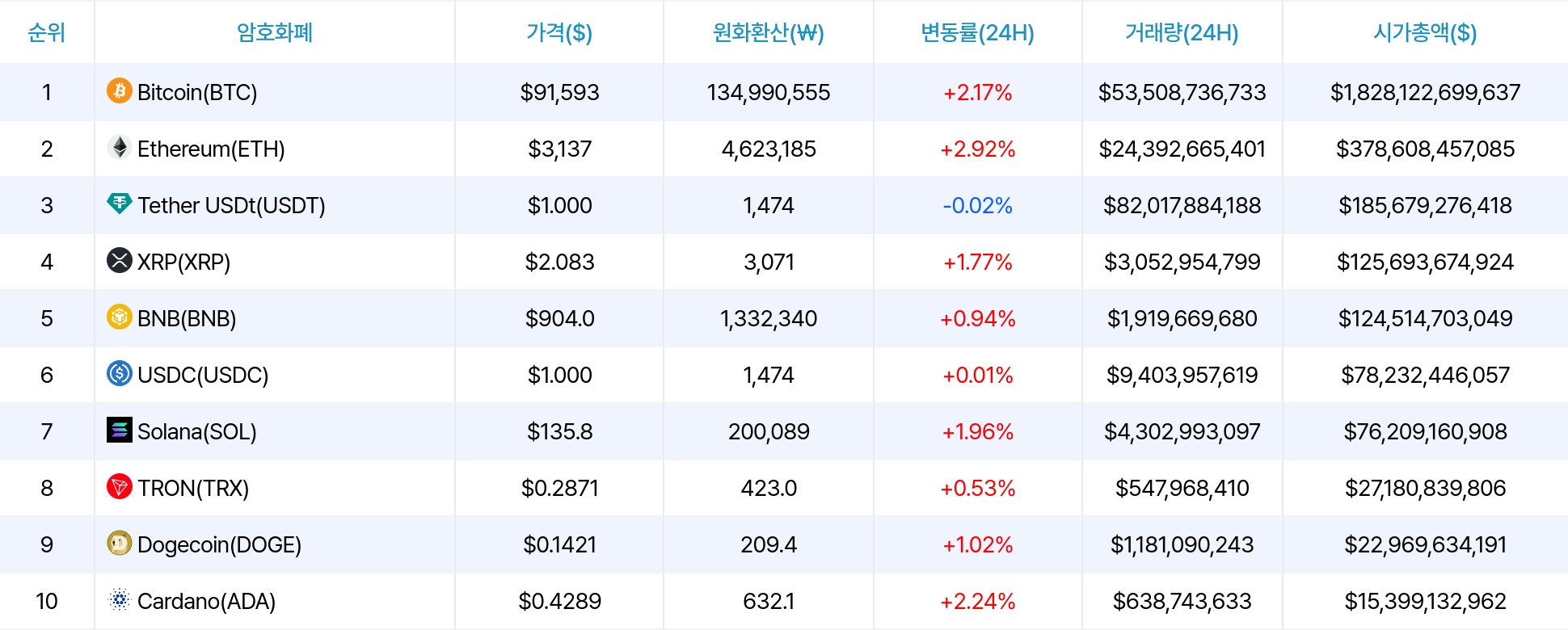Click the Cardano logo icon
1568x630 pixels.
[x=120, y=599]
